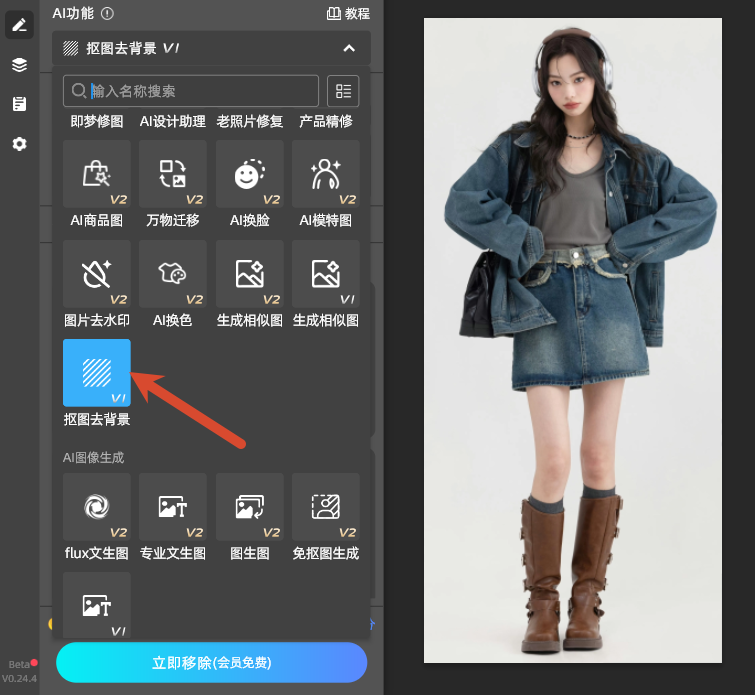
Task: Select the highlighted 抠图去背景 icon
Action: 97,373
